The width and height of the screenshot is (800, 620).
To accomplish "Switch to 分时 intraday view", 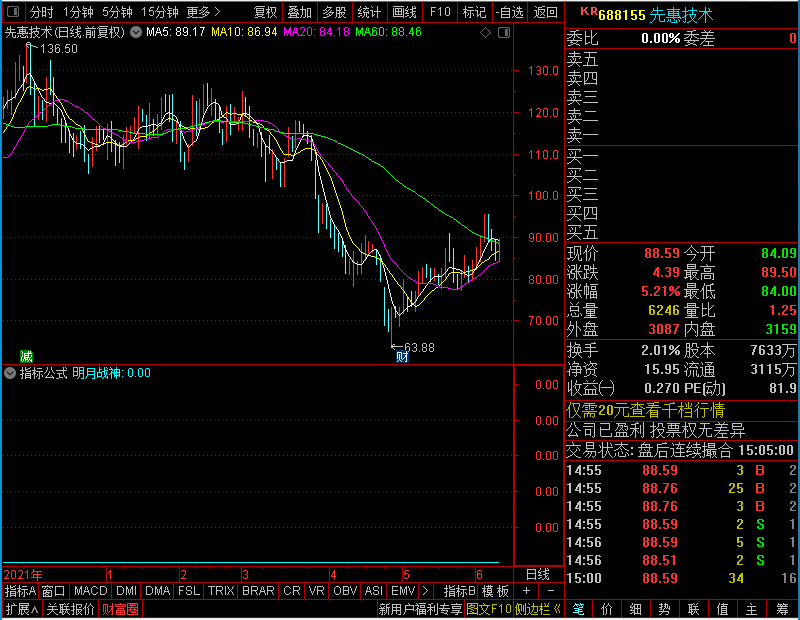I will (41, 12).
